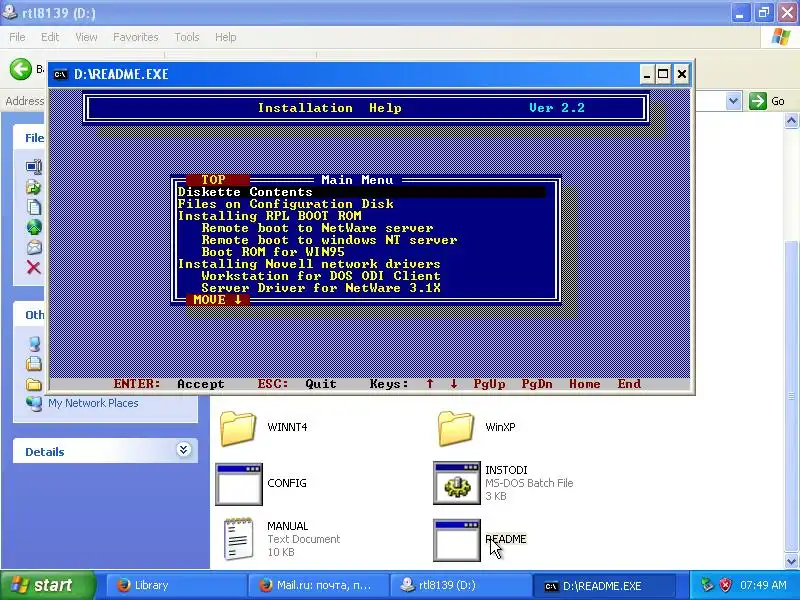This screenshot has width=800, height=600.
Task: Click the green Back arrow in Explorer
Action: point(21,69)
